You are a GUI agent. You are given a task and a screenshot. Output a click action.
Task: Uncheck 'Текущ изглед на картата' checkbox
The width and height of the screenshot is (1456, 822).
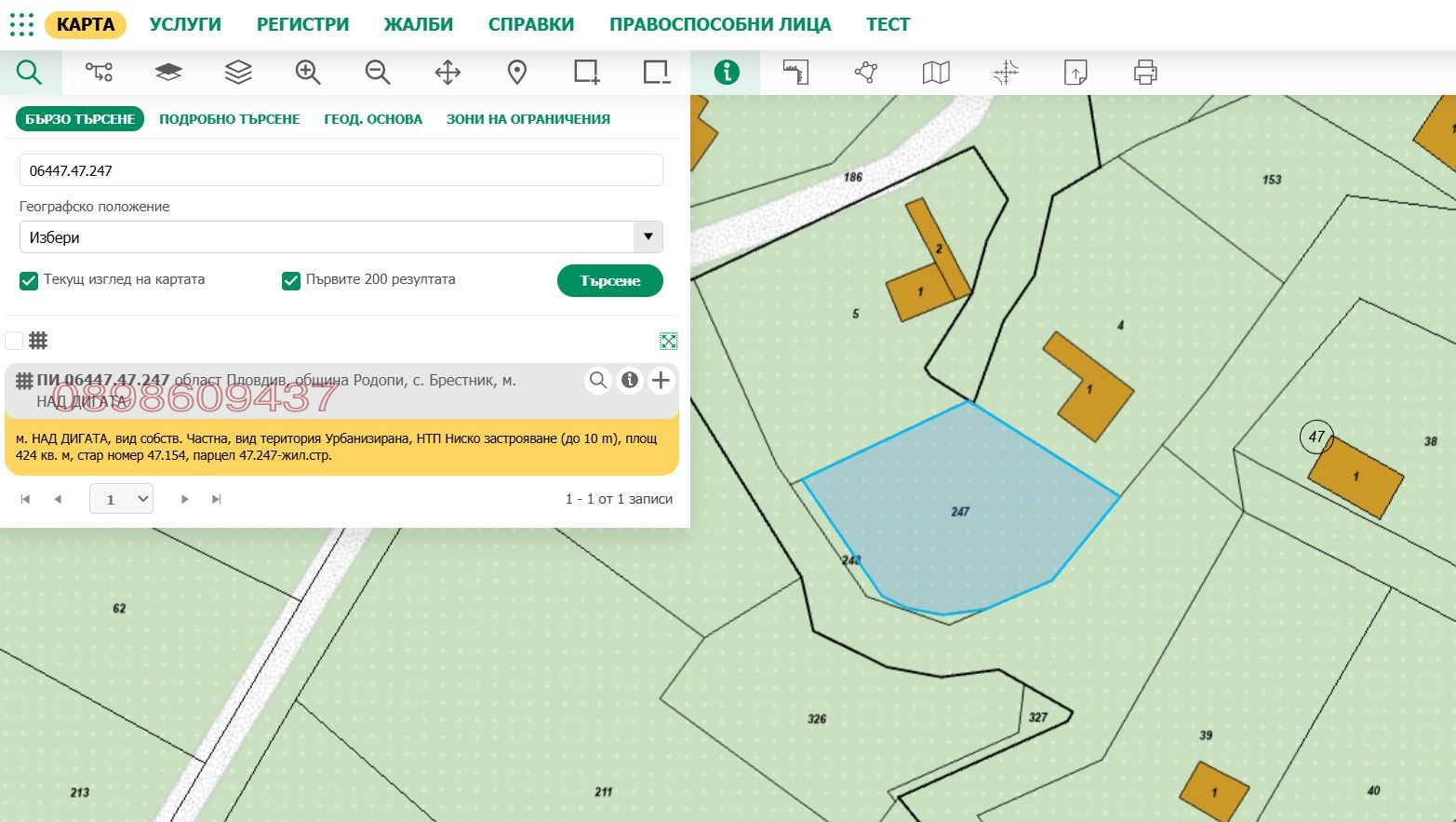pyautogui.click(x=29, y=280)
